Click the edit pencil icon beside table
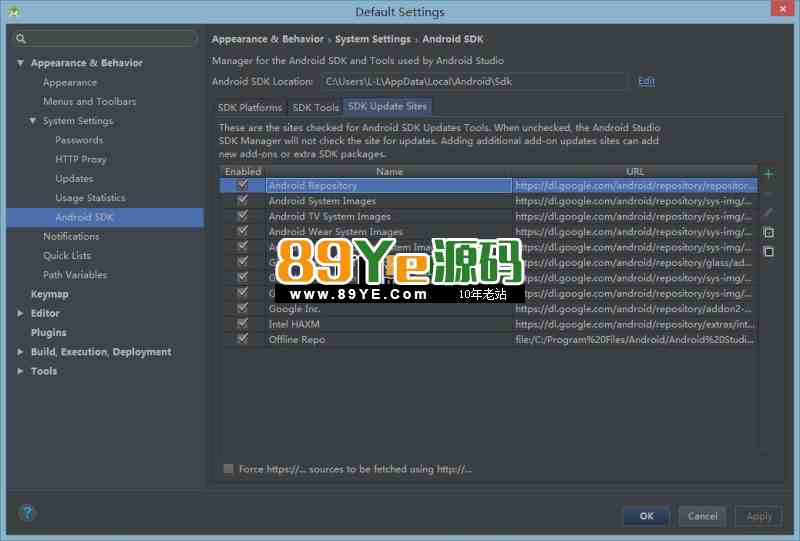Viewport: 800px width, 541px height. tap(768, 212)
